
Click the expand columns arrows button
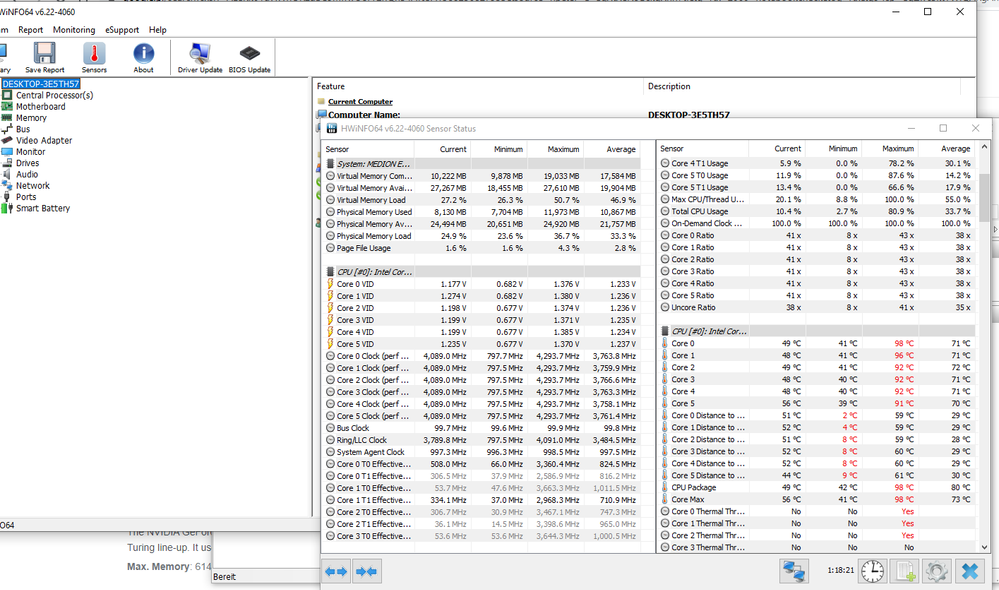coord(337,571)
